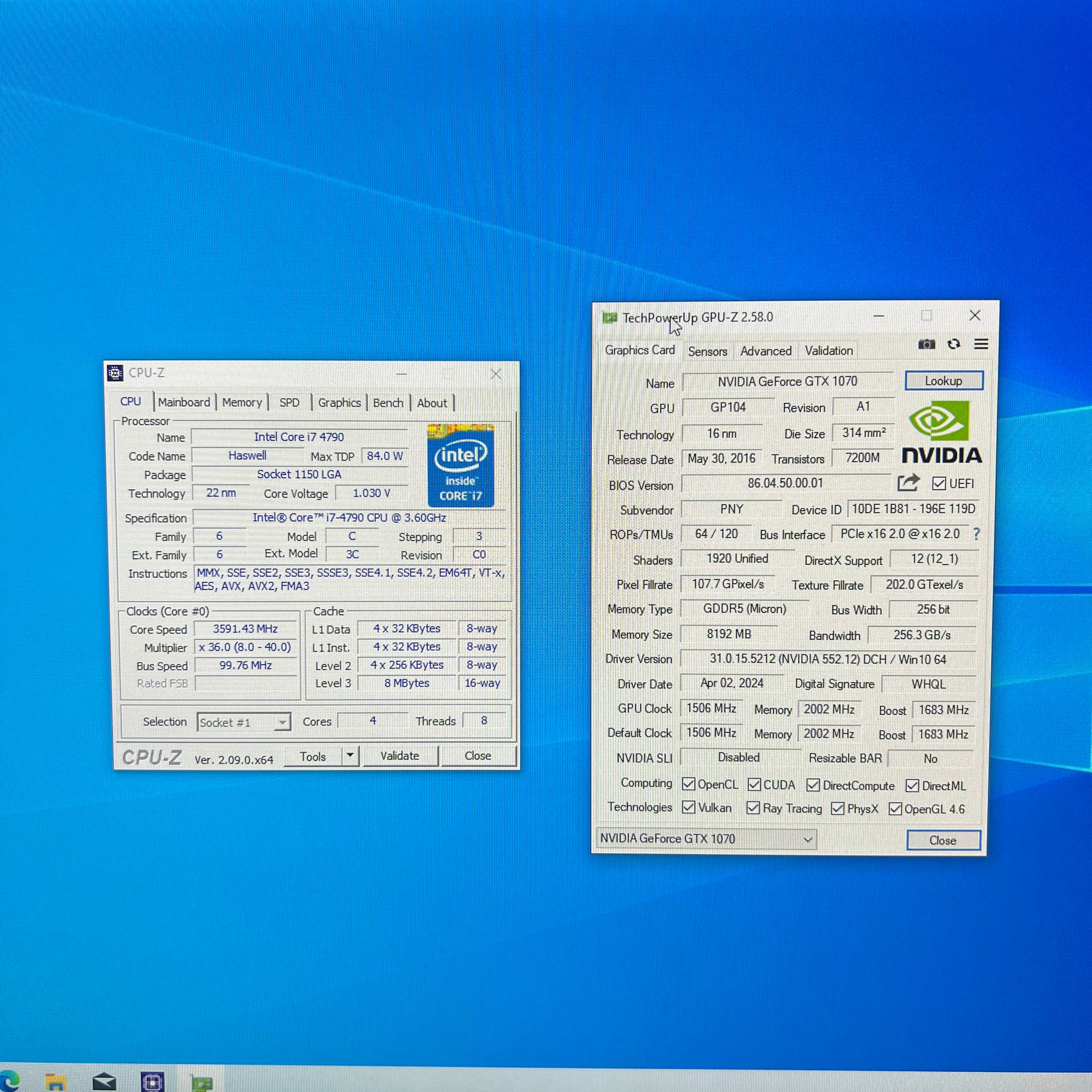
Task: Click the Release Date May 30, 2016
Action: tap(721, 458)
